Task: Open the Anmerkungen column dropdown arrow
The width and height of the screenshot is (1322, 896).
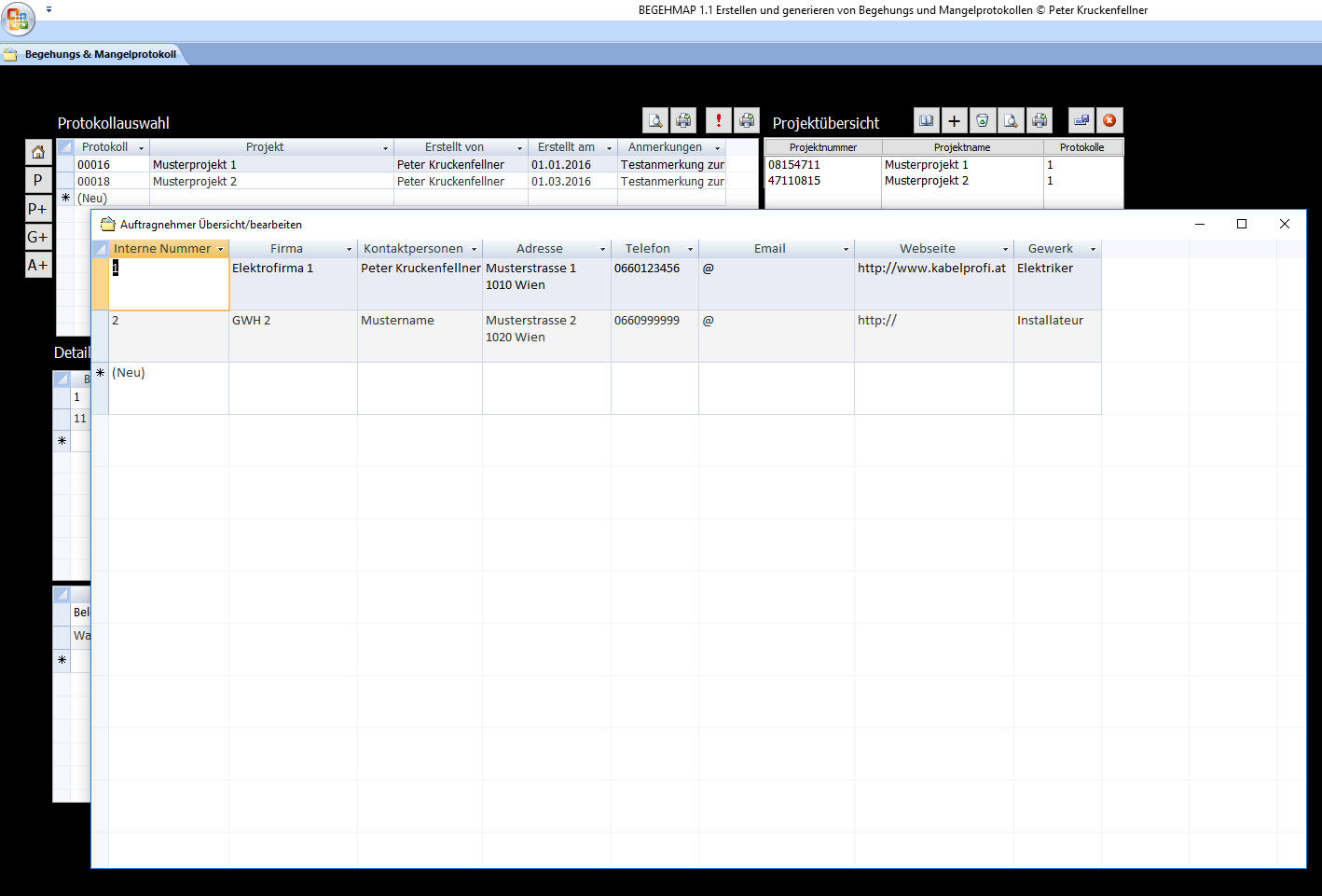Action: pyautogui.click(x=718, y=147)
